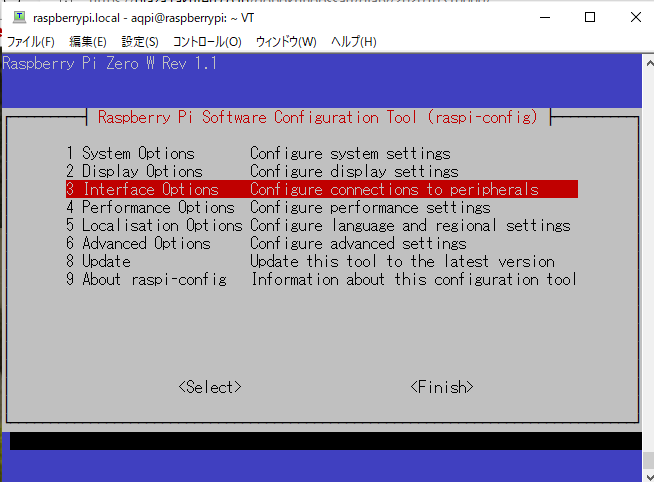This screenshot has width=654, height=482.
Task: Open the 編集(E) menu
Action: coord(88,42)
